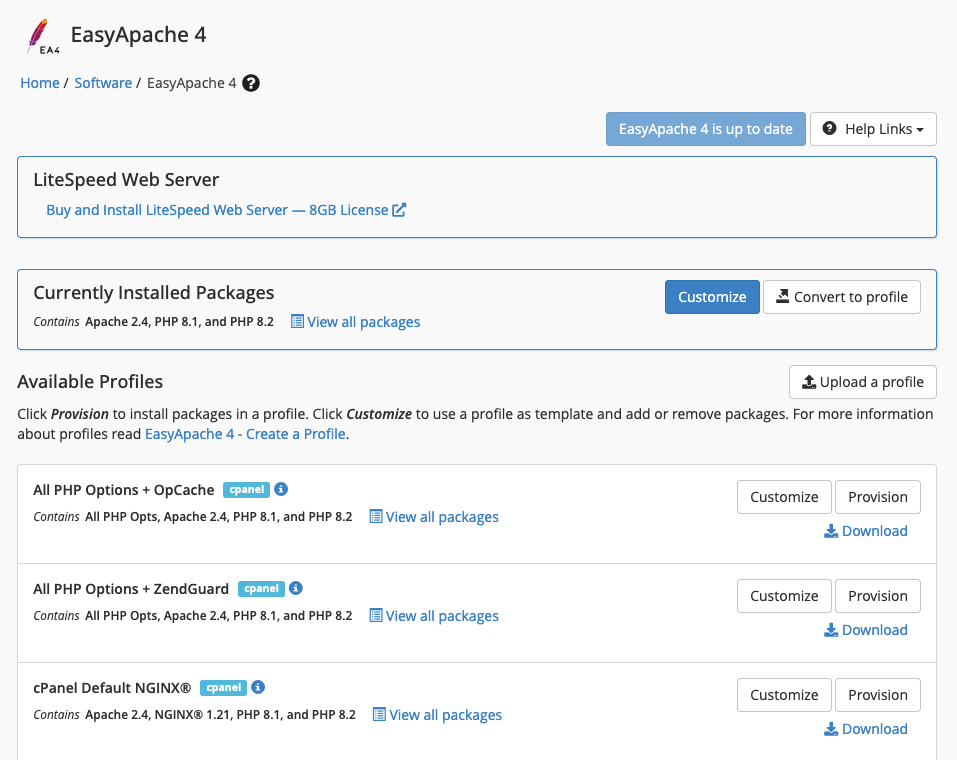
Task: Click info icon beside All PHP Options + ZendGuard
Action: [x=295, y=588]
